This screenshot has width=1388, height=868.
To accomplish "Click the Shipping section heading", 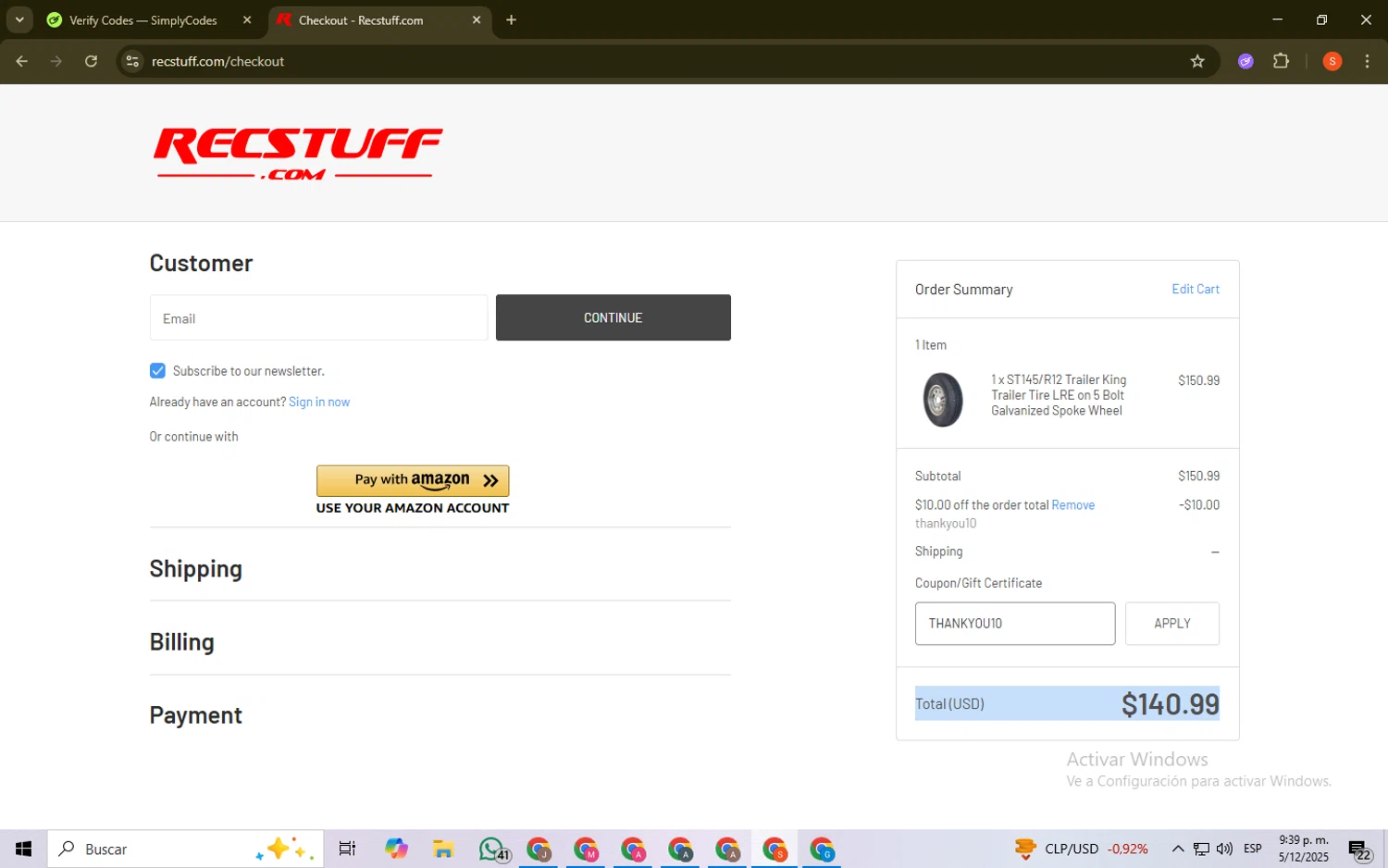I will tap(196, 568).
